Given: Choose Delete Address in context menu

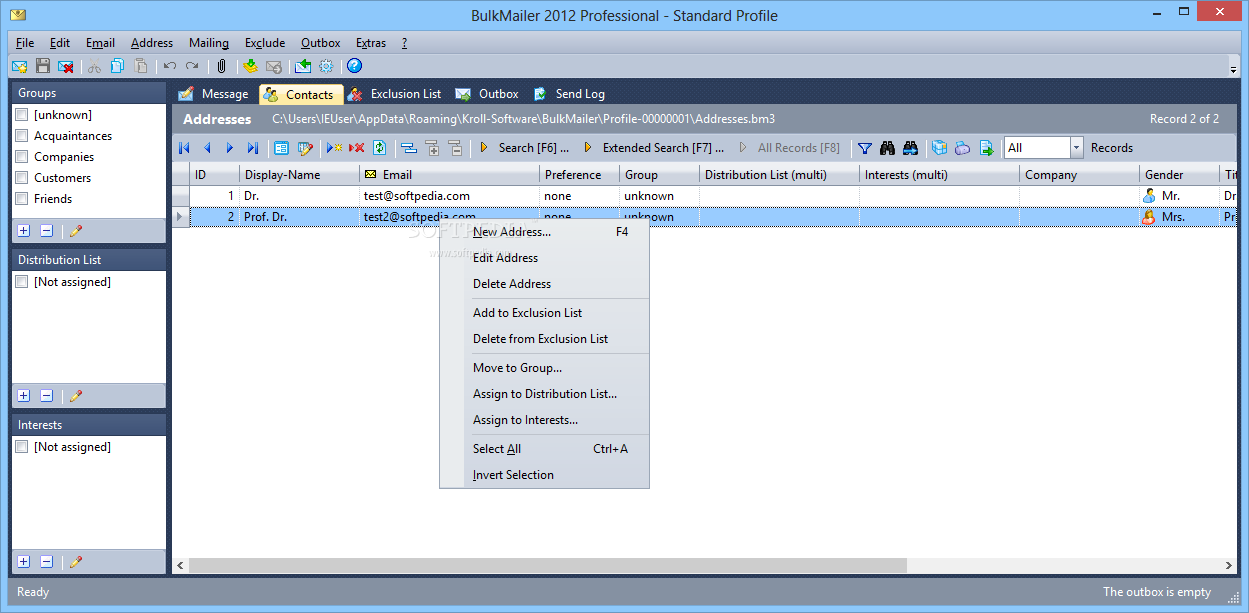Looking at the screenshot, I should pyautogui.click(x=544, y=284).
